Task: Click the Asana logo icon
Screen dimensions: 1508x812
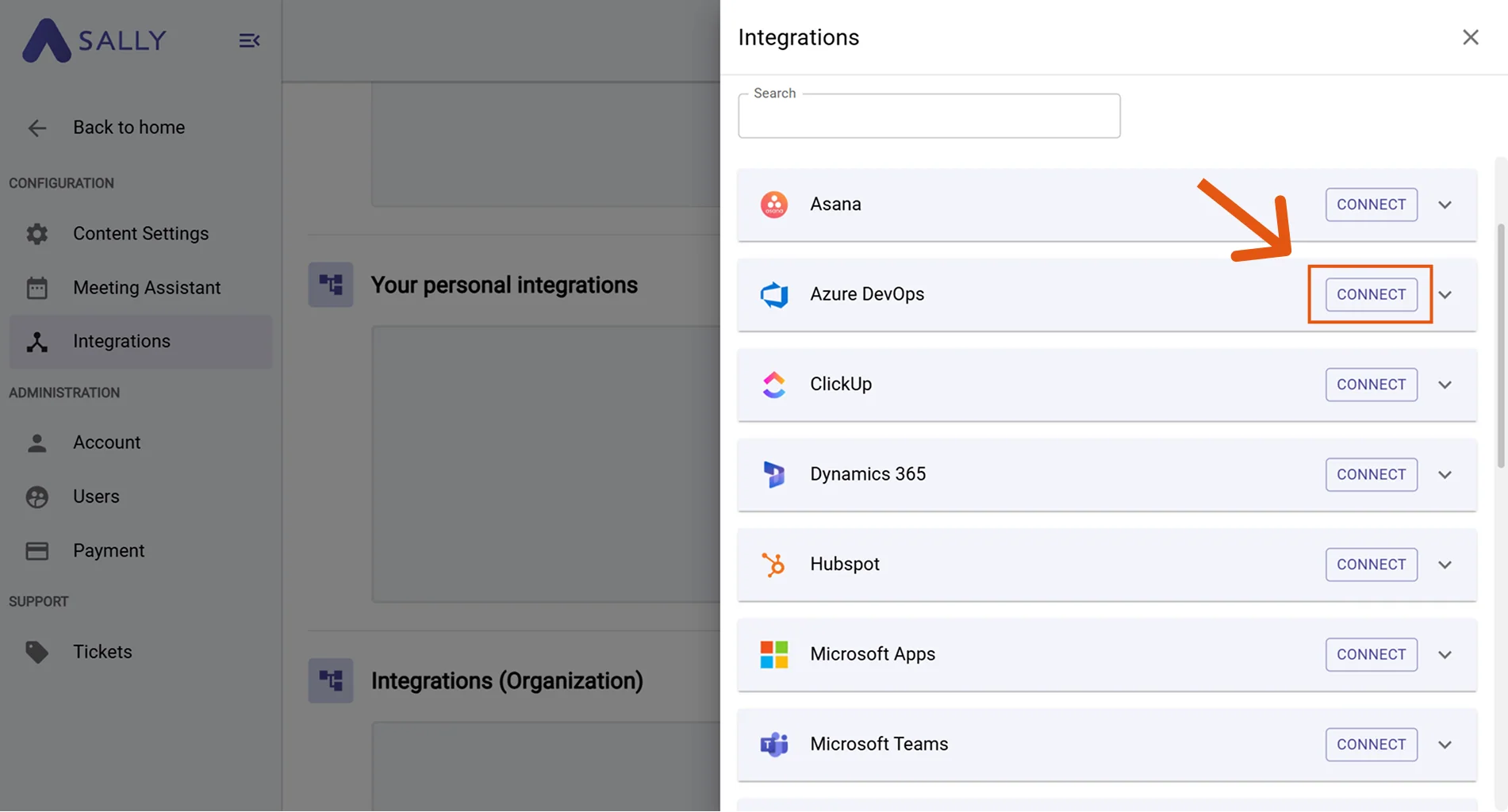Action: pyautogui.click(x=774, y=205)
